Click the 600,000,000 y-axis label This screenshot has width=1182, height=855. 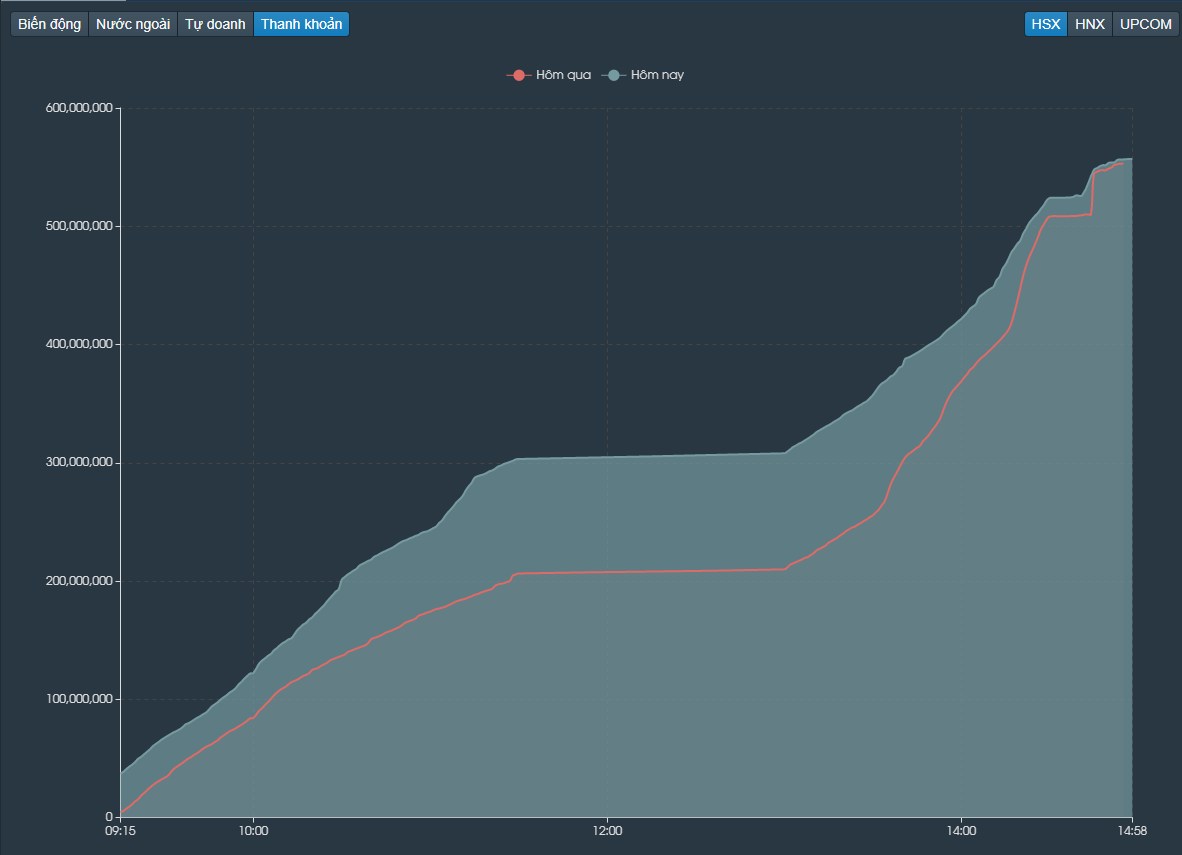[x=79, y=108]
